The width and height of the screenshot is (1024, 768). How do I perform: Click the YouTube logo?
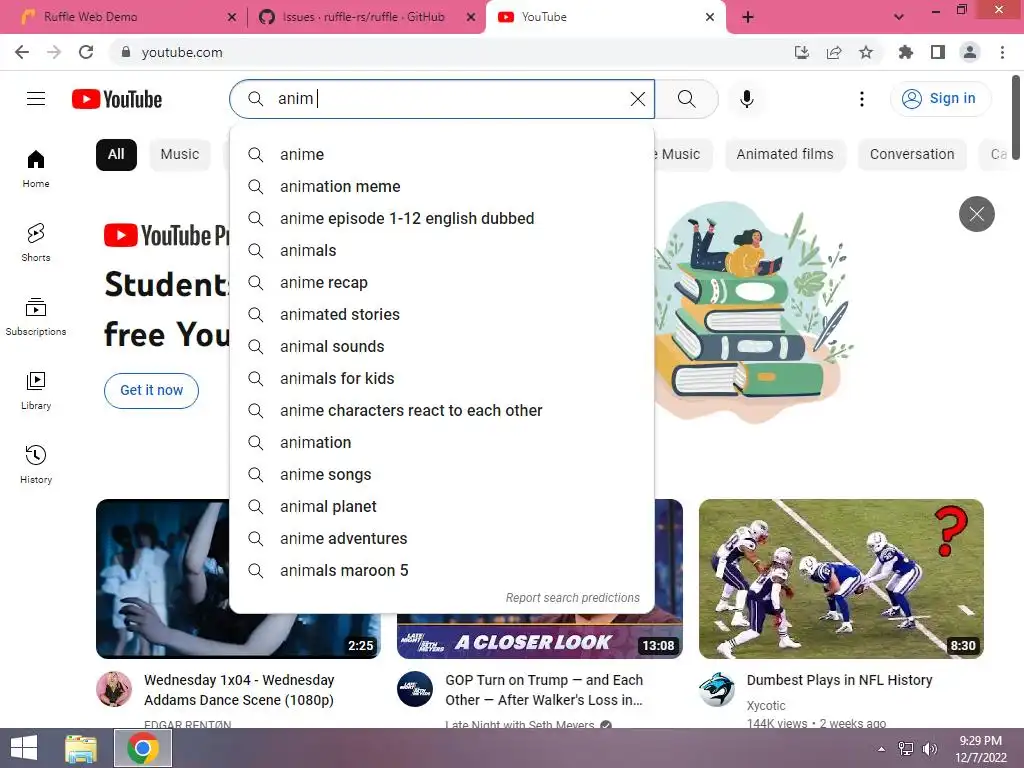click(117, 99)
